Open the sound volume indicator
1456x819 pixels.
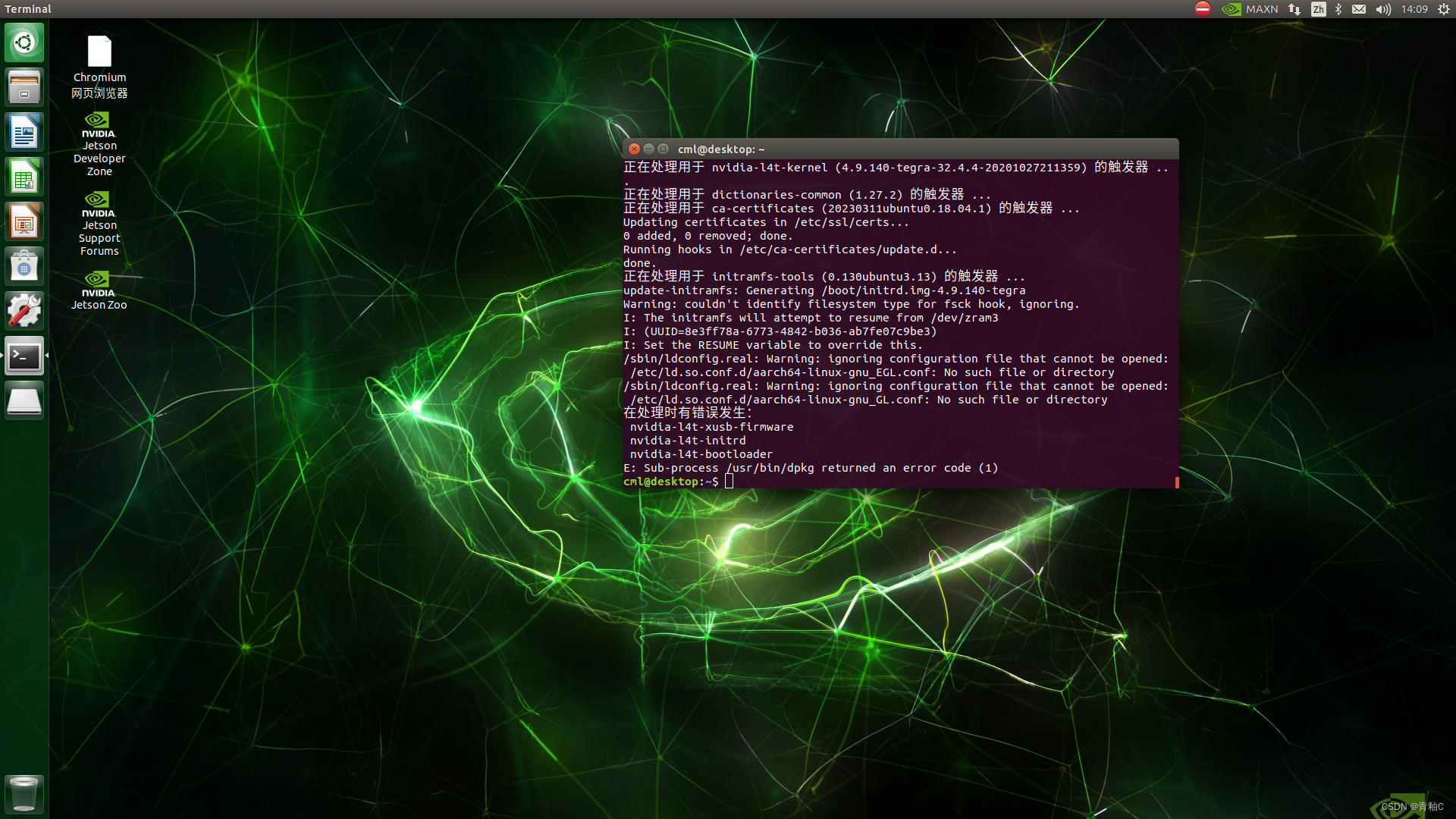(x=1384, y=9)
